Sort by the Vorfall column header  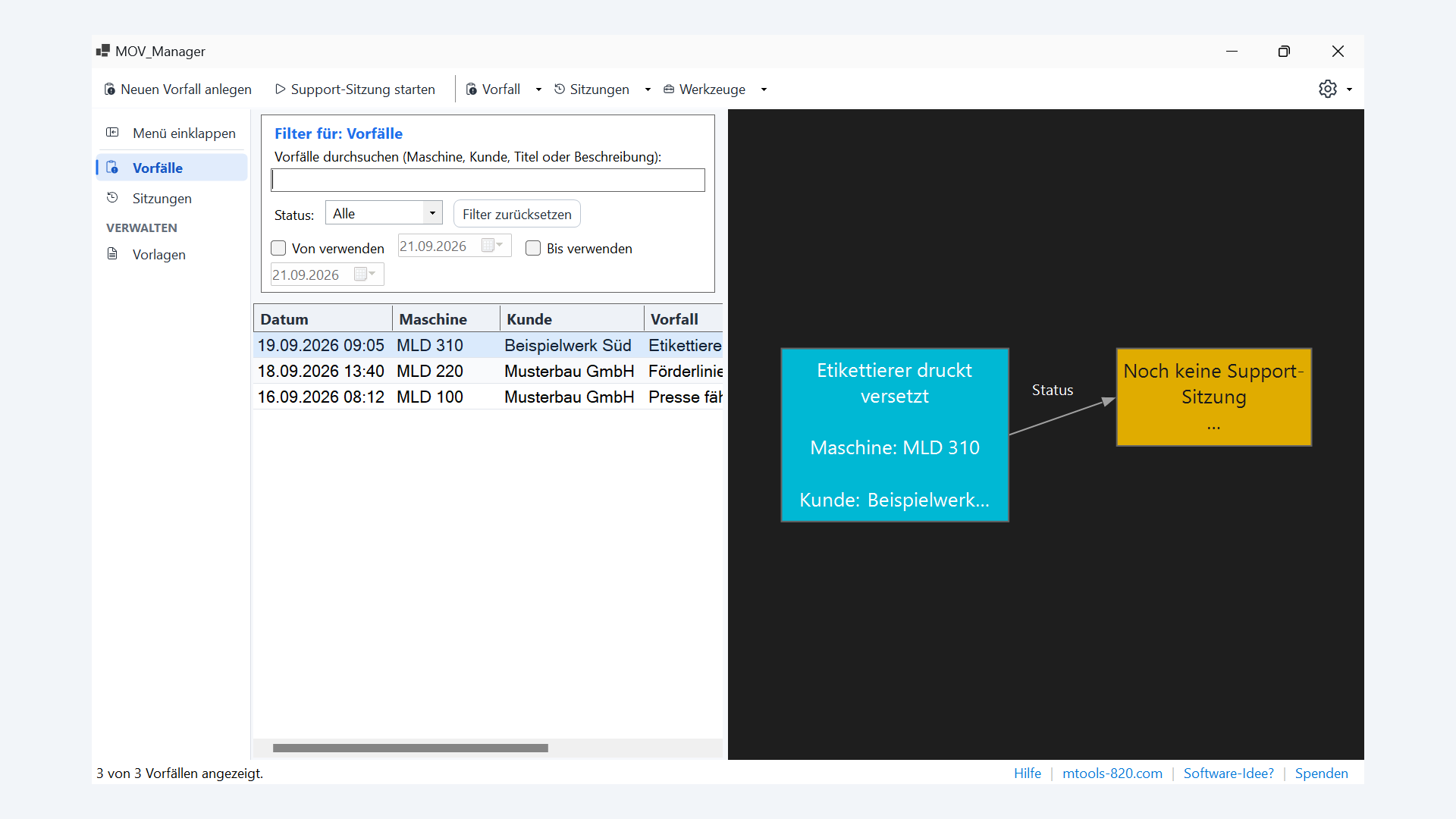click(683, 318)
